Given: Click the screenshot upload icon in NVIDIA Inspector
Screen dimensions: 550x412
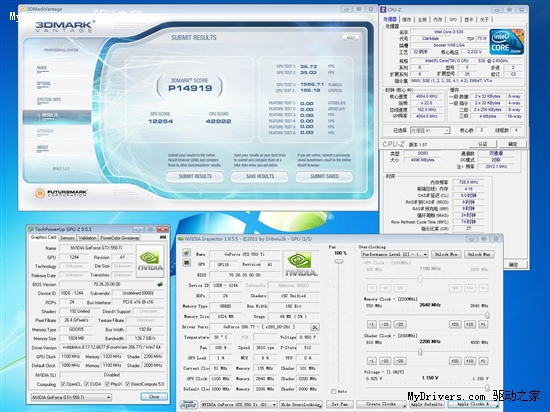Looking at the screenshot, I should click(187, 252).
